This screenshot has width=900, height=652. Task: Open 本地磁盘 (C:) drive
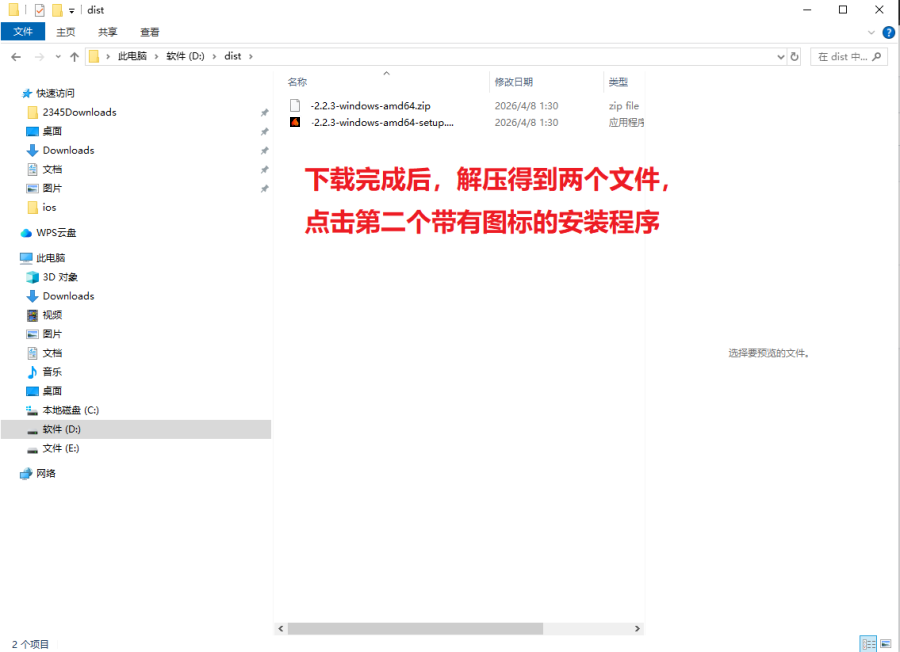[x=71, y=410]
